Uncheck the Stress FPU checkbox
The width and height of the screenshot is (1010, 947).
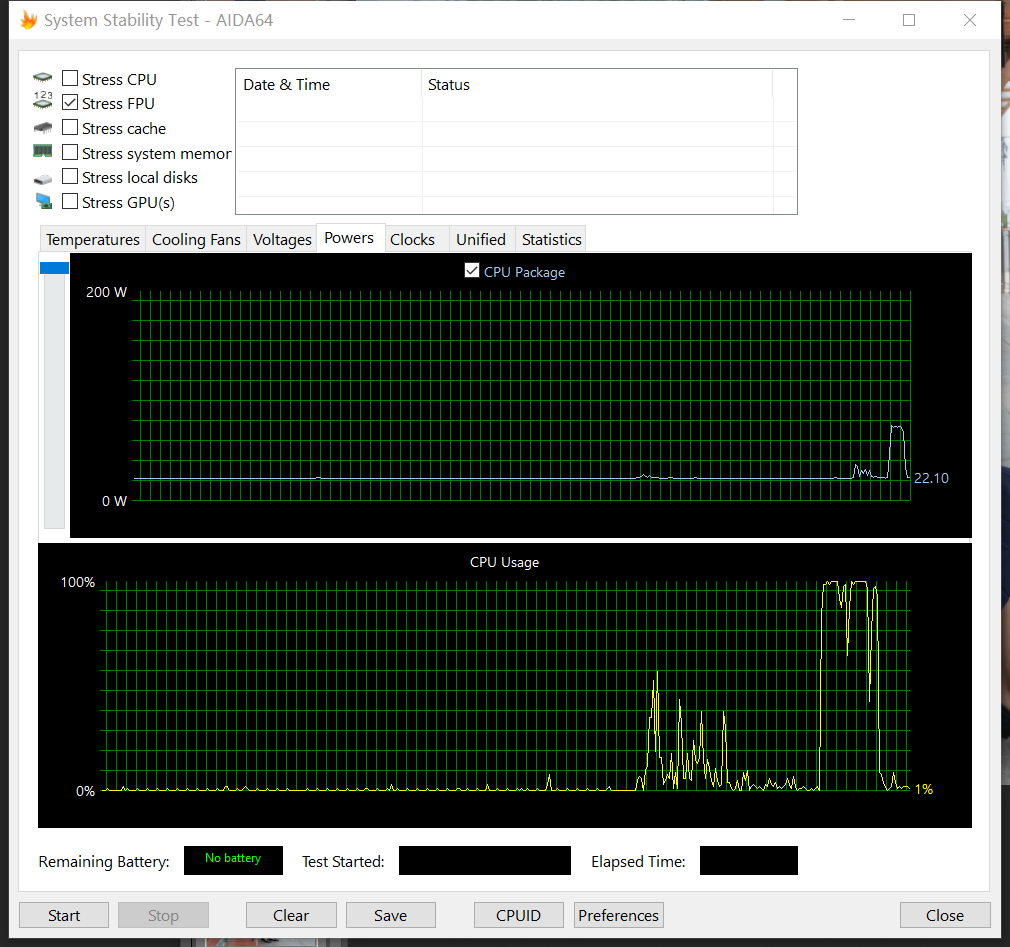[70, 103]
